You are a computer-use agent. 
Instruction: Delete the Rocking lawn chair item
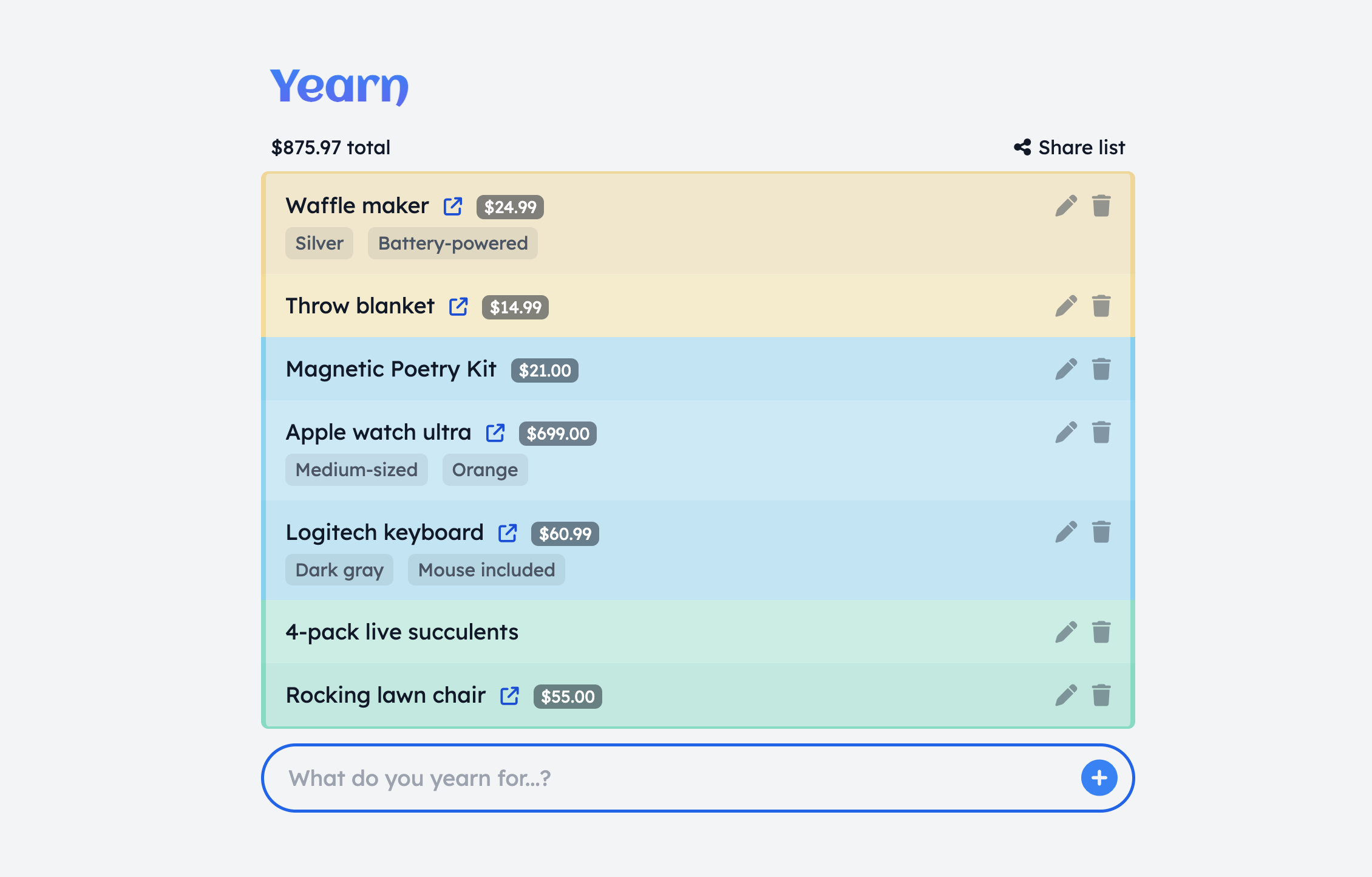(x=1101, y=695)
